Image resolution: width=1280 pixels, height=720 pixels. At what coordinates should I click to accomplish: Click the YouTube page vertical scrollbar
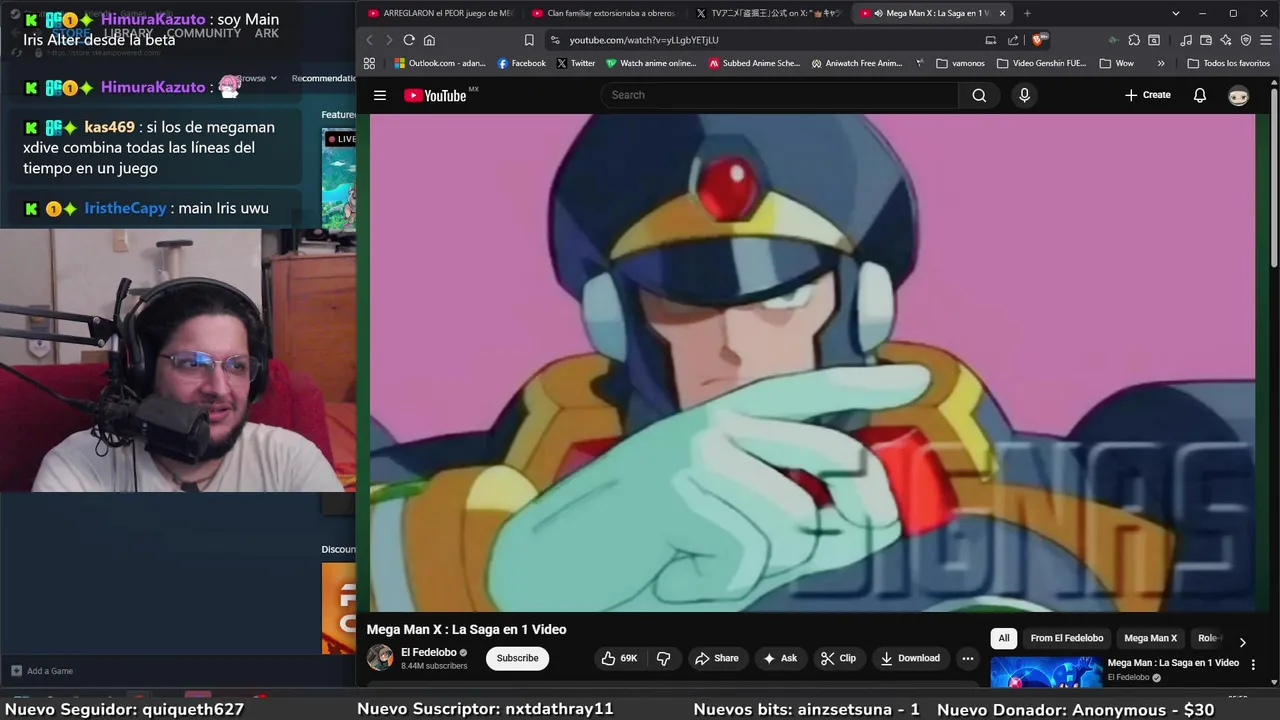(x=1274, y=180)
